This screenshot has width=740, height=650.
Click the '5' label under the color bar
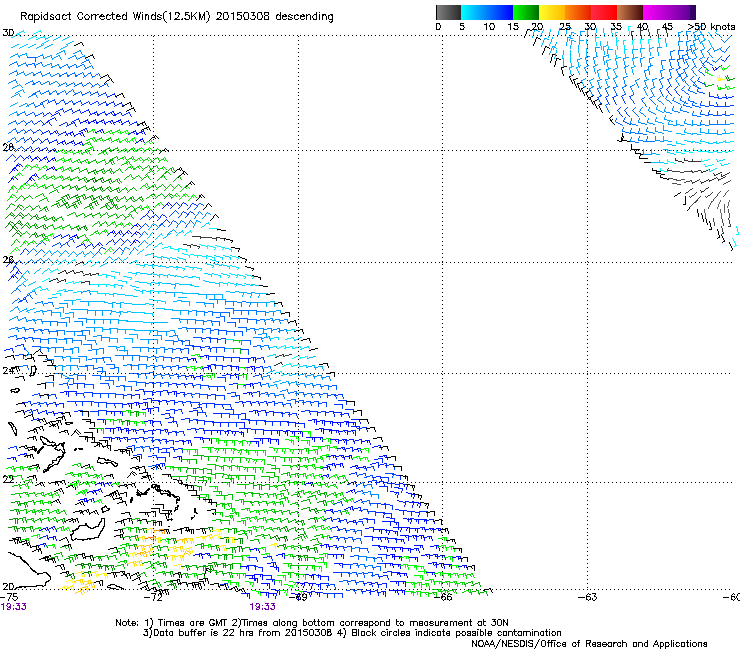(x=462, y=26)
